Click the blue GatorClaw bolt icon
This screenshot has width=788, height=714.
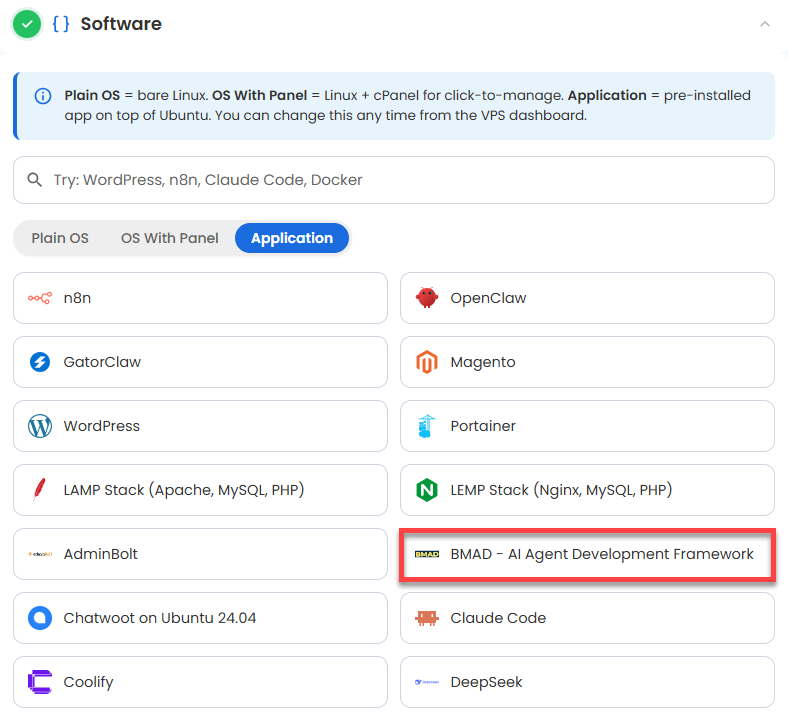[40, 362]
